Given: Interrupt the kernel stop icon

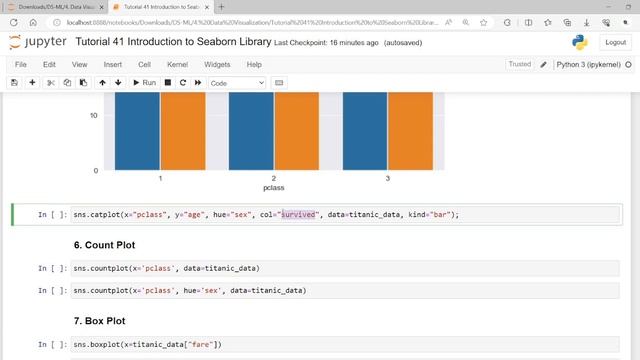Looking at the screenshot, I should click(x=168, y=83).
